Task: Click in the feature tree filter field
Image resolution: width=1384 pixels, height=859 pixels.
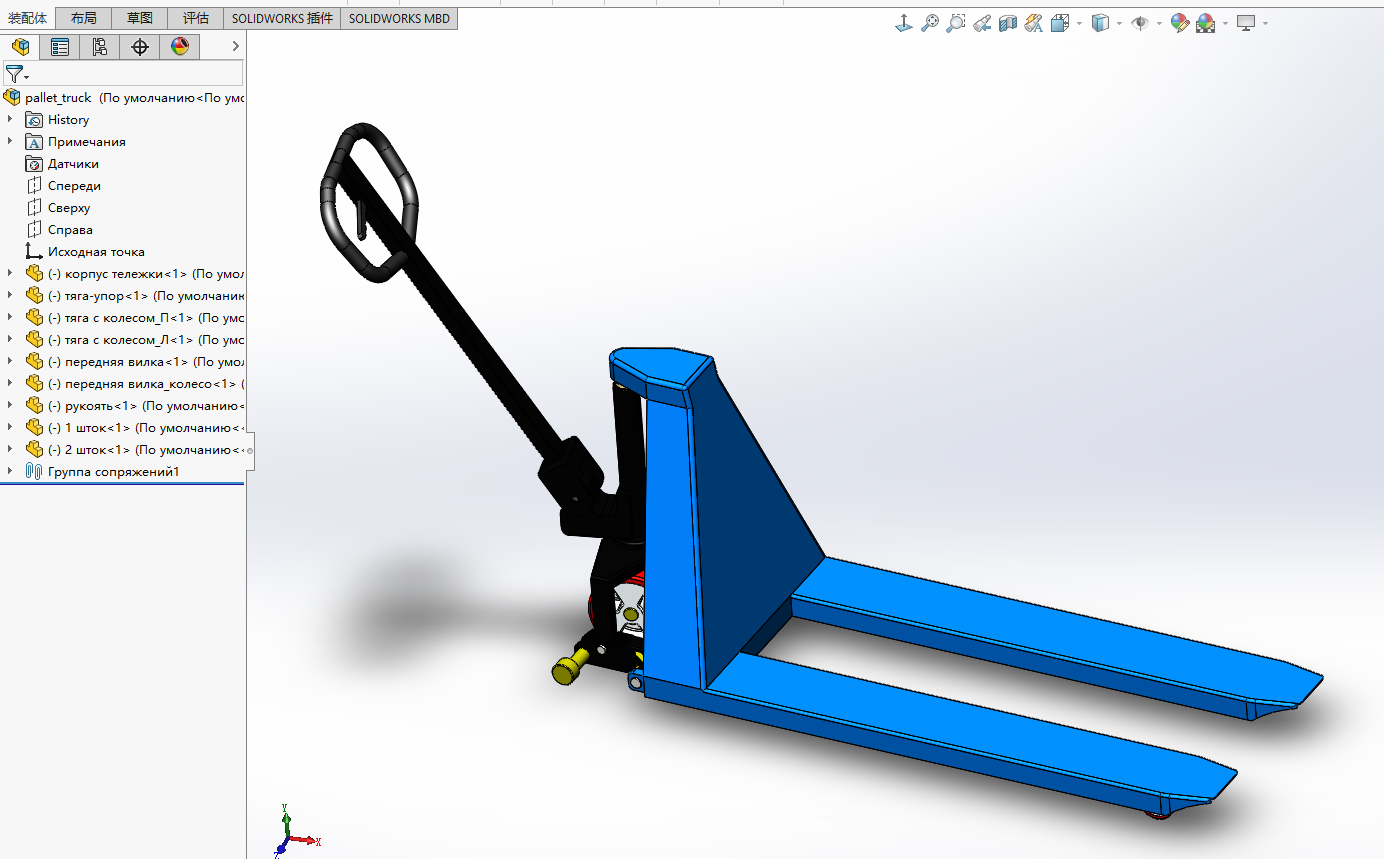Action: pos(122,73)
